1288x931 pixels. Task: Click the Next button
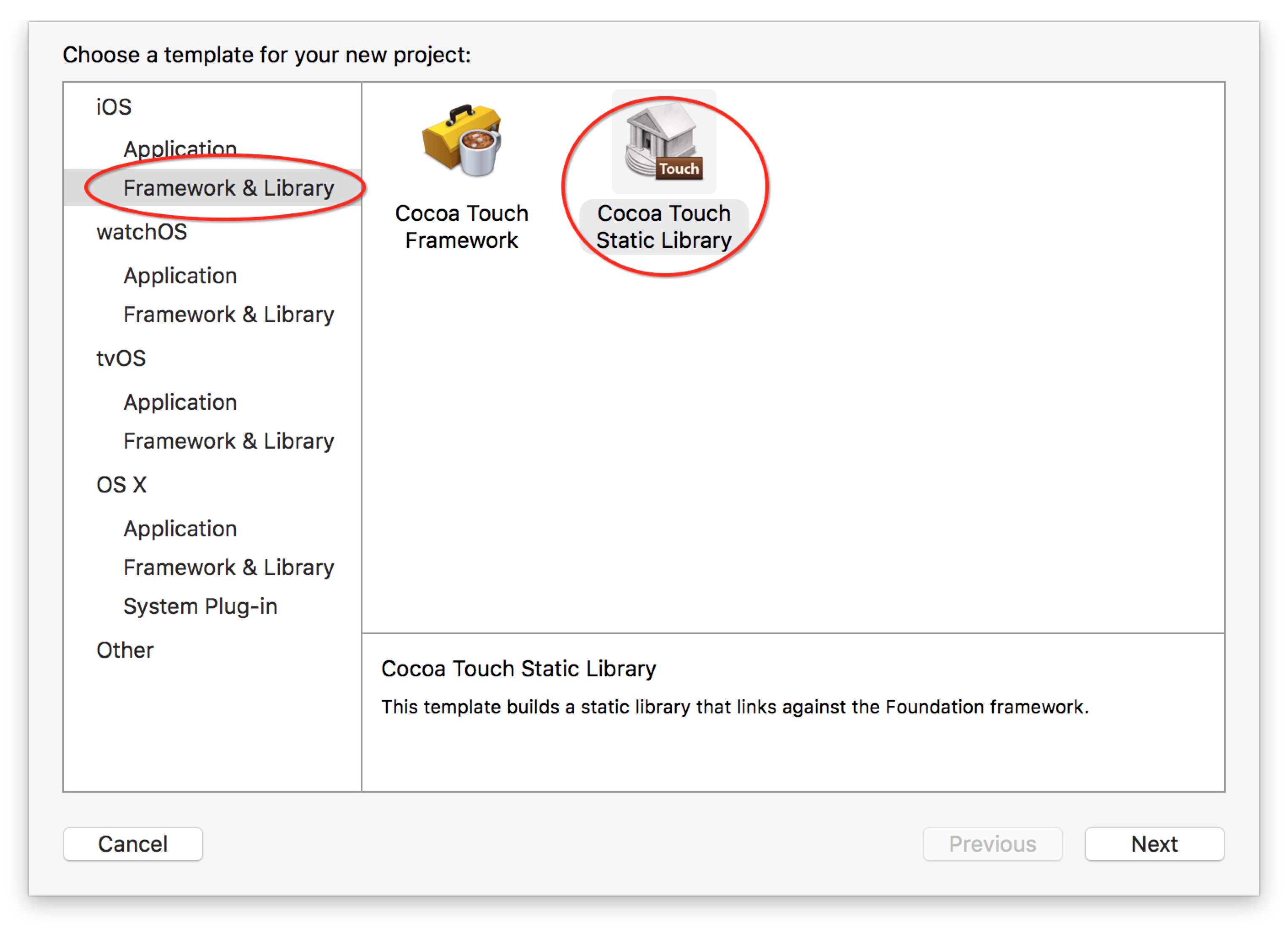(x=1154, y=844)
